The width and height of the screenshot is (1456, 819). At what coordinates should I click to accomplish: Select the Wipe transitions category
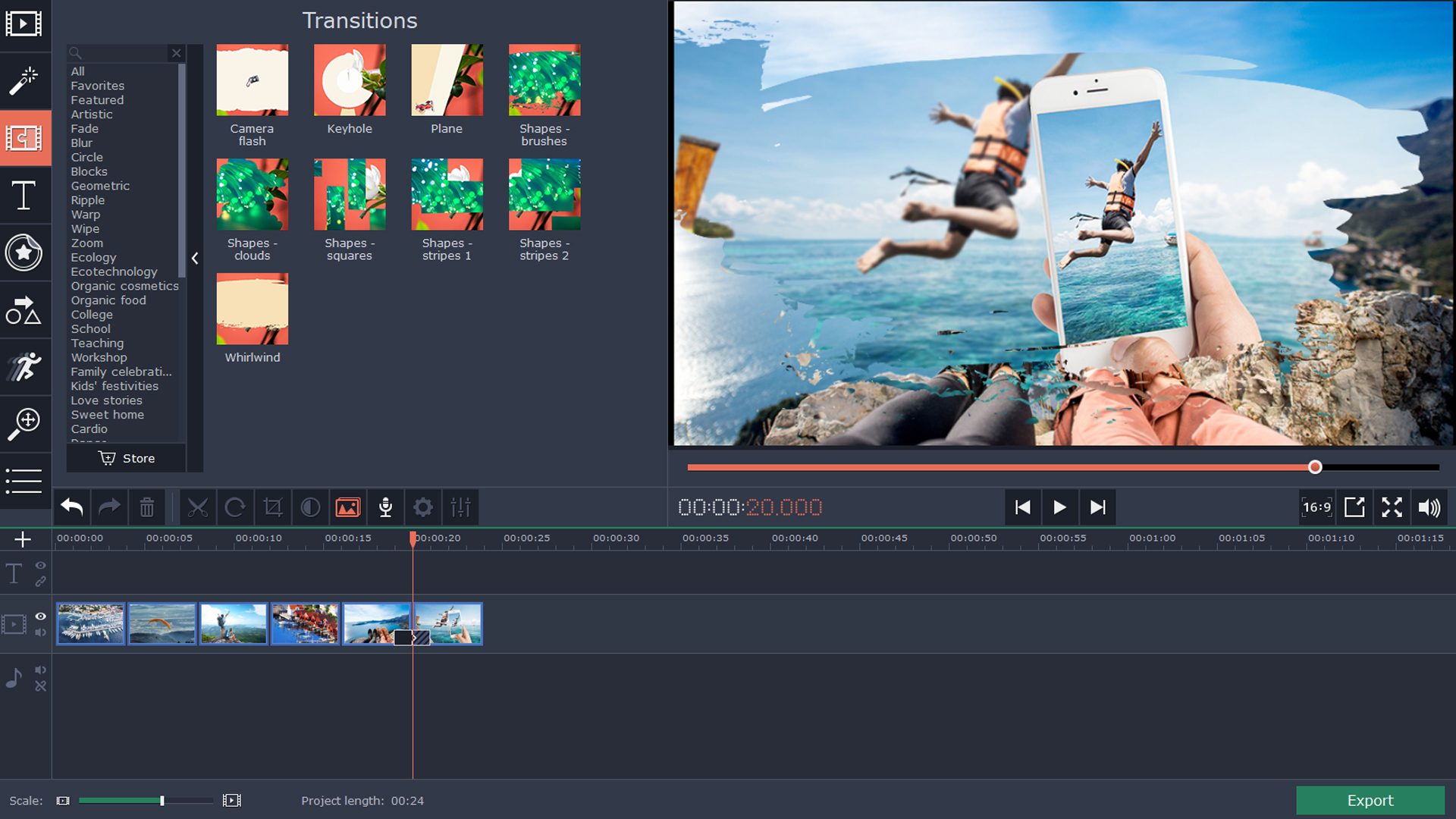(x=84, y=228)
